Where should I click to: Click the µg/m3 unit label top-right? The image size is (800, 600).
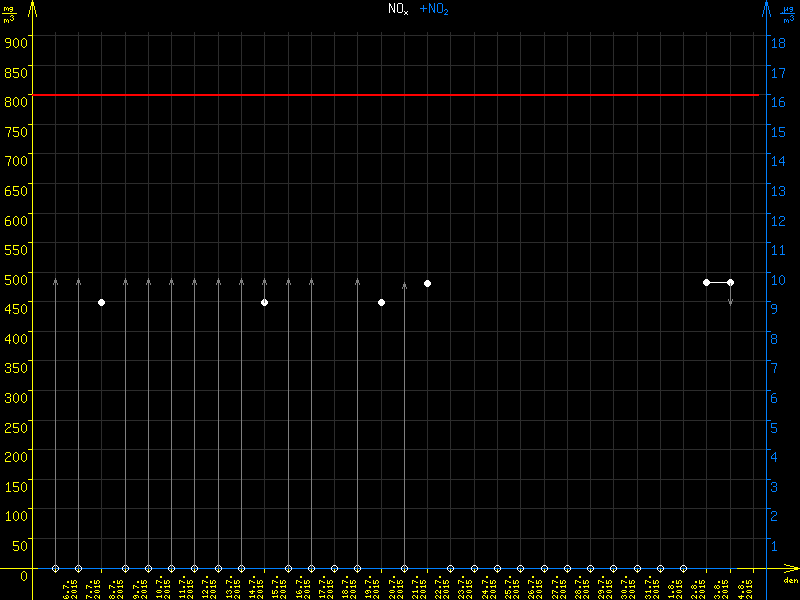point(789,14)
